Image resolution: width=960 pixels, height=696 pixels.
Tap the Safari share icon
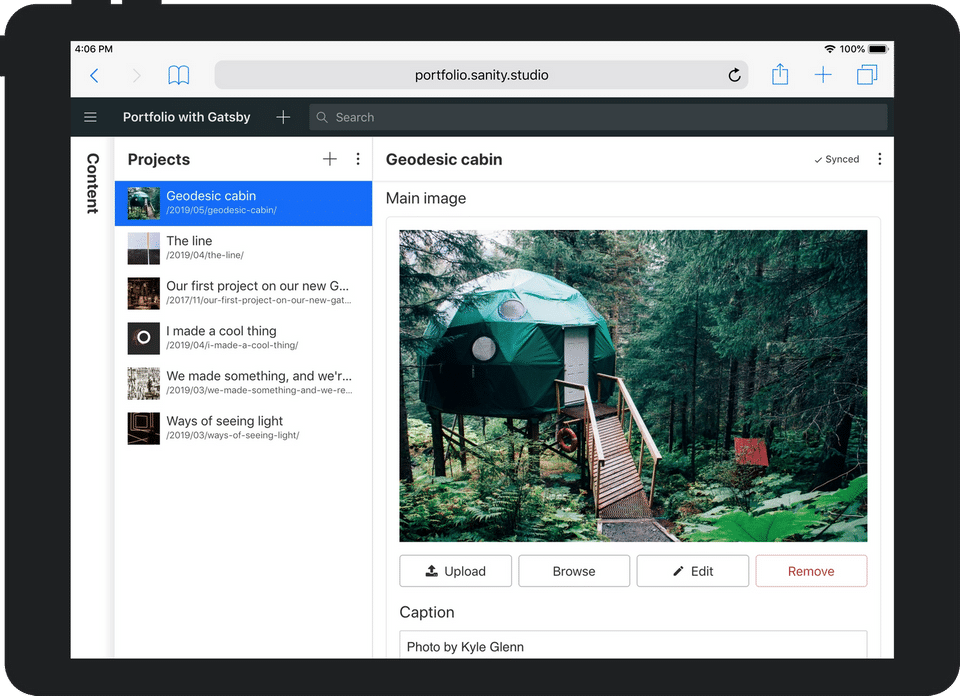point(780,75)
